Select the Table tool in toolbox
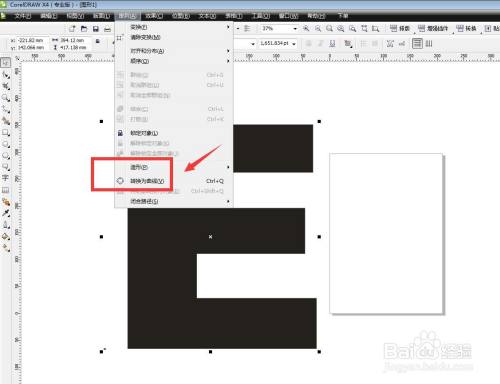Screen dimensions: 500x384 [x=6, y=190]
